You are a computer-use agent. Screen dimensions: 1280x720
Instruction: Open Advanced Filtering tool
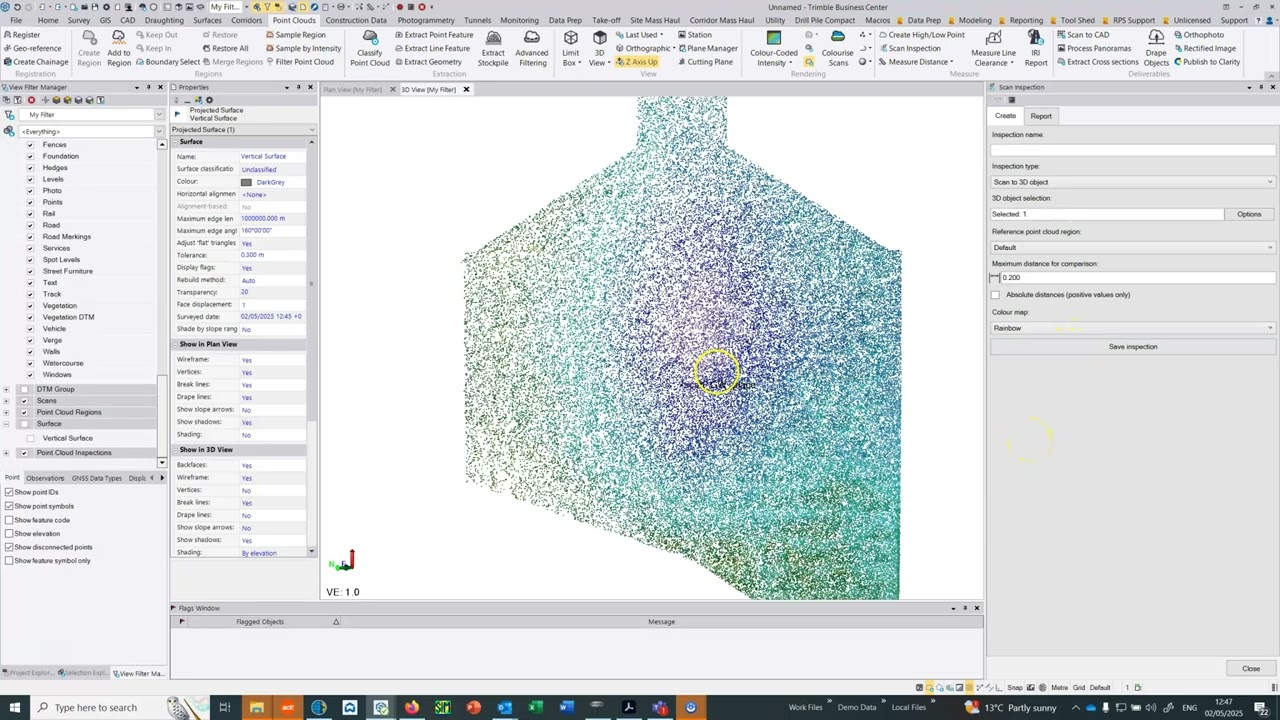(x=532, y=48)
